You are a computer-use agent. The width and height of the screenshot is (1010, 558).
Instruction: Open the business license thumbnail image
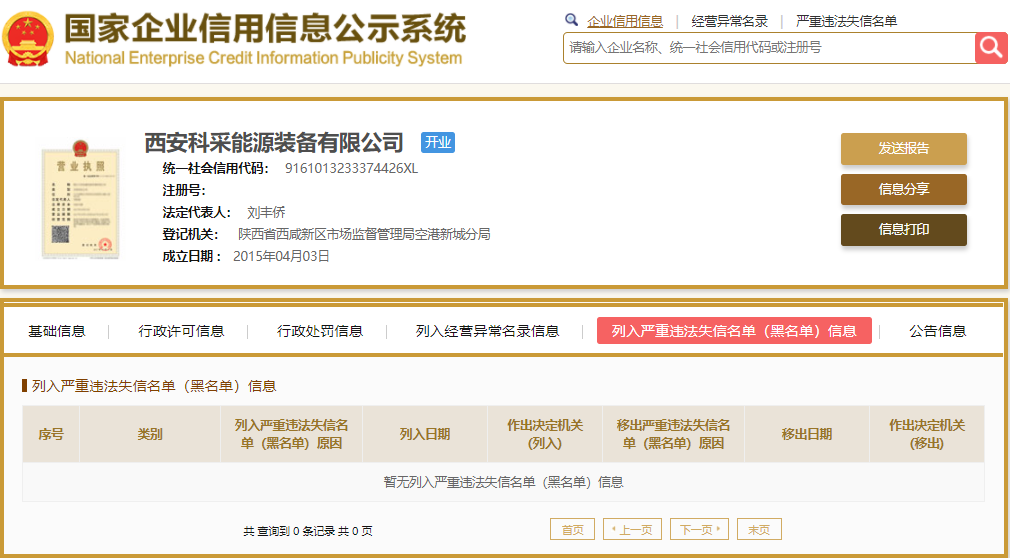(x=80, y=200)
